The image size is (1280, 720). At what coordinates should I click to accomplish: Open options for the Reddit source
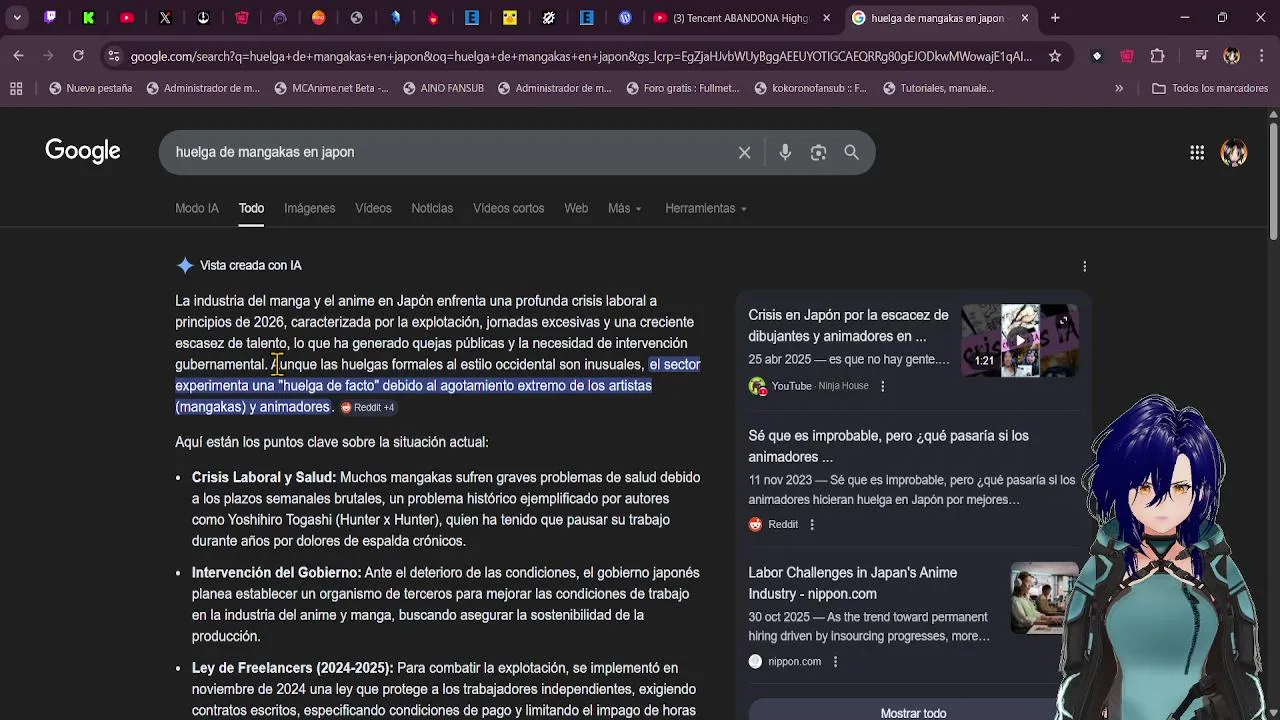pos(811,524)
